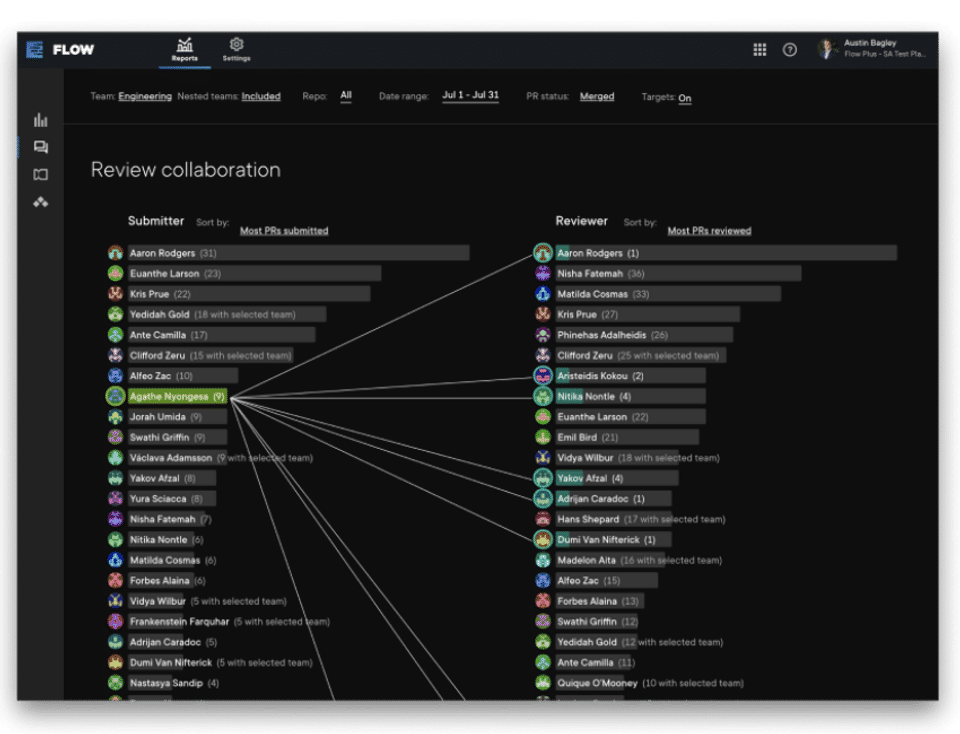This screenshot has width=960, height=734.
Task: Open the apps grid icon
Action: [759, 50]
